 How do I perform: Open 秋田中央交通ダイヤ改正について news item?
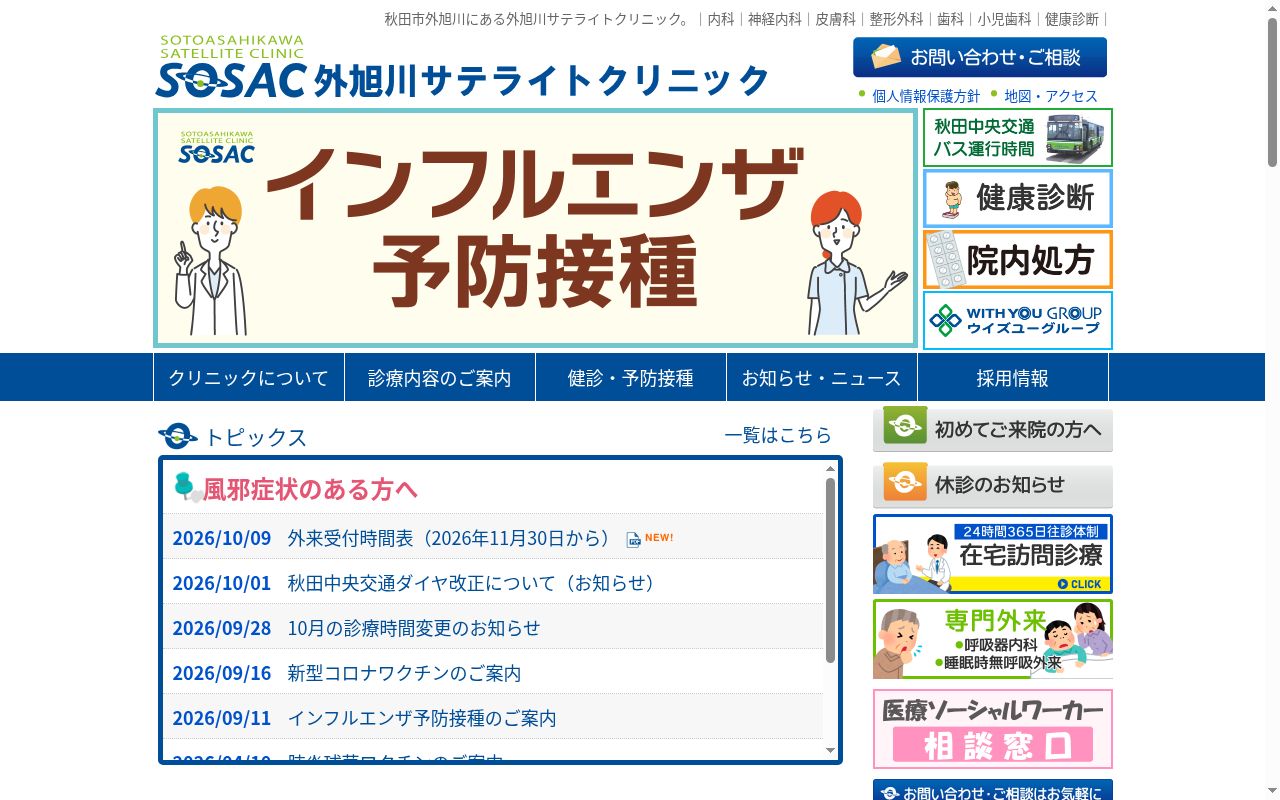471,583
